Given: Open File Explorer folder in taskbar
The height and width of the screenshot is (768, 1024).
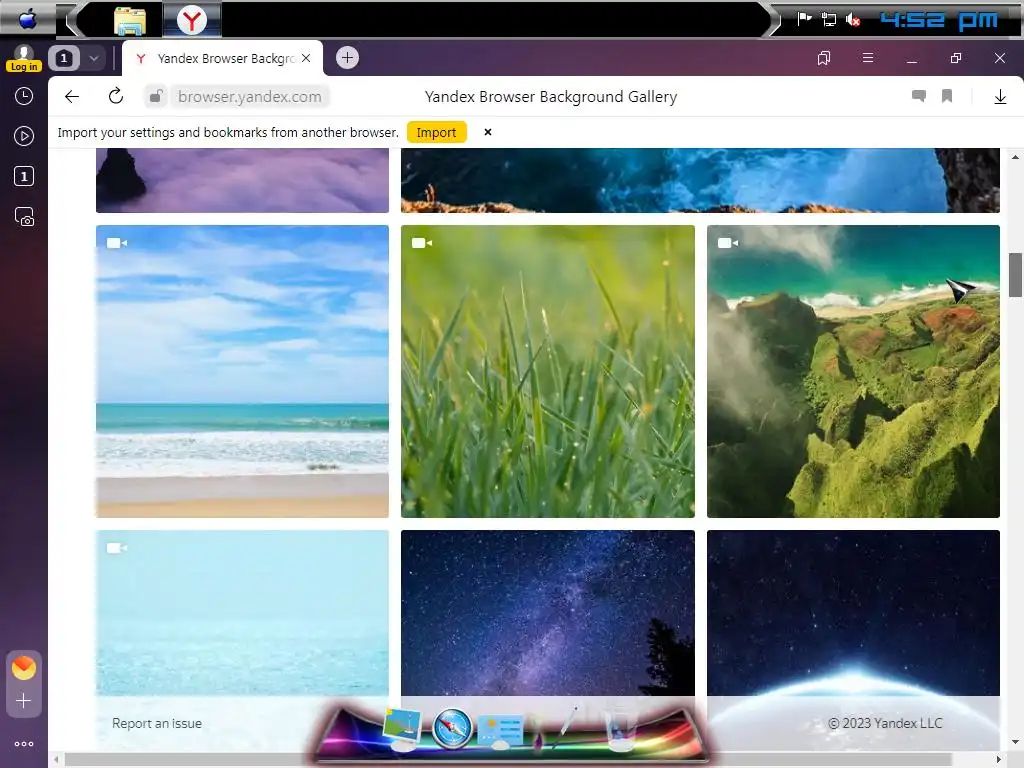Looking at the screenshot, I should coord(129,20).
